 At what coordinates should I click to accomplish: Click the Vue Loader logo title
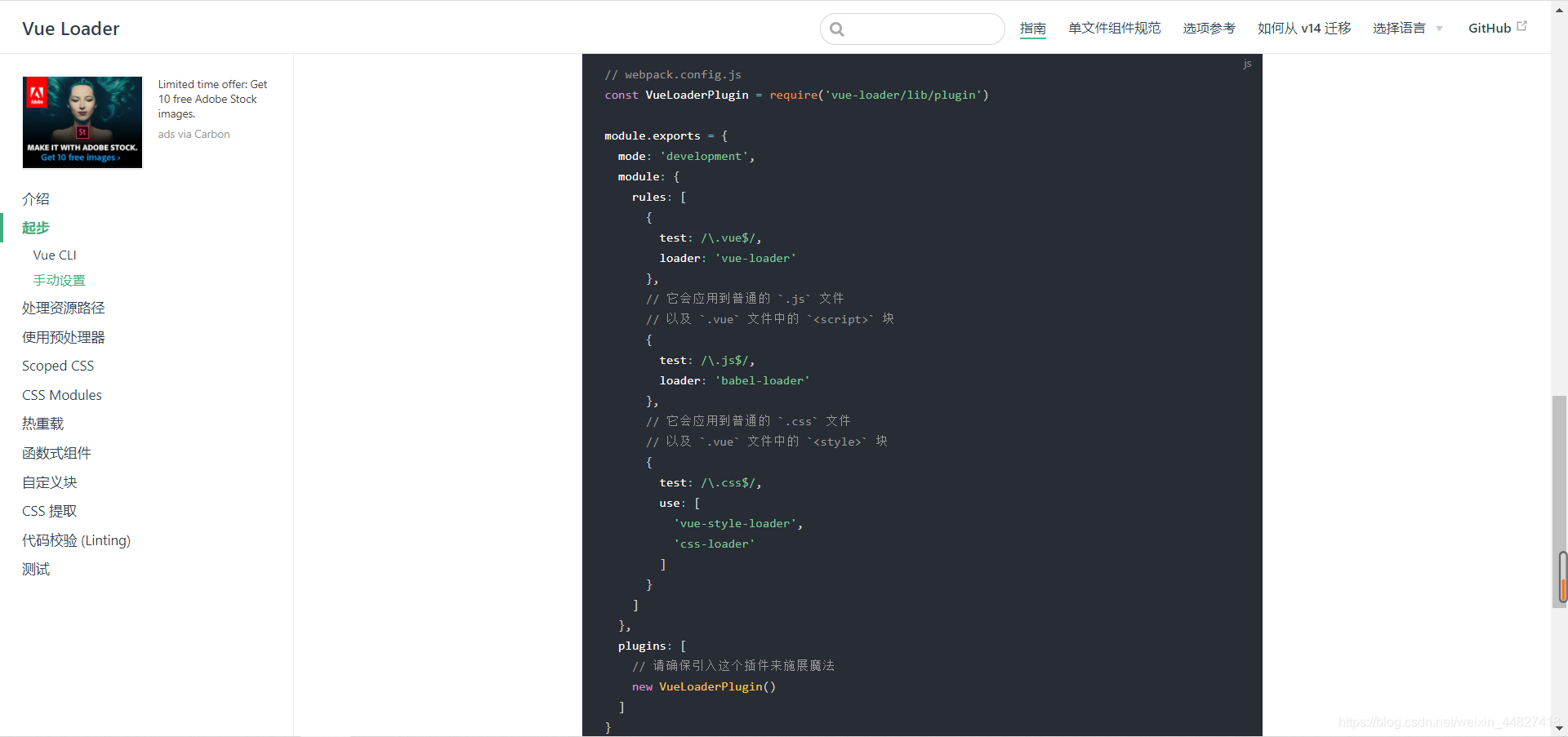[x=71, y=28]
